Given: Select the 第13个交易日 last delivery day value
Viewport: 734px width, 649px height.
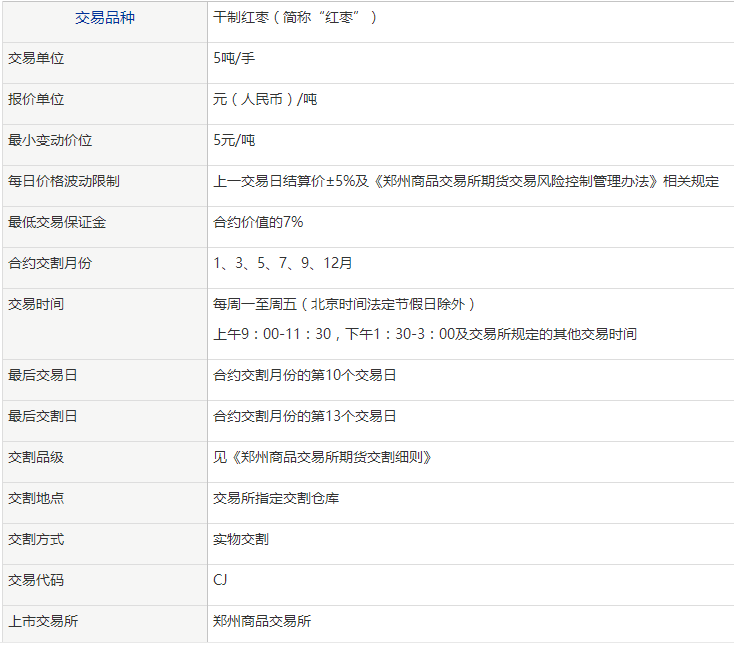Looking at the screenshot, I should (305, 416).
